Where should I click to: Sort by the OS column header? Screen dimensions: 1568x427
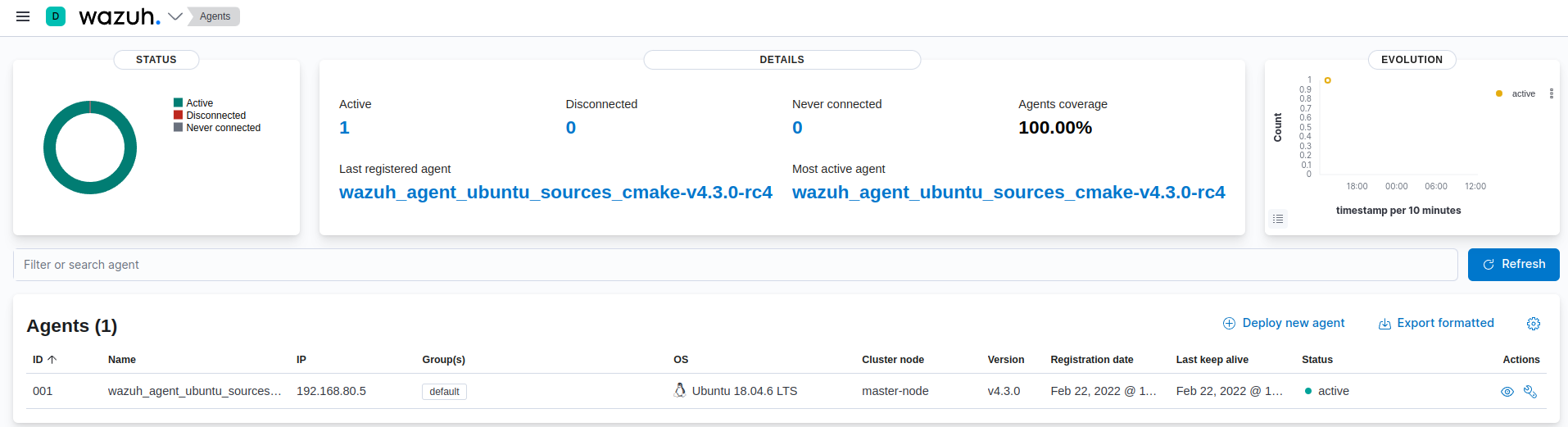click(x=681, y=360)
